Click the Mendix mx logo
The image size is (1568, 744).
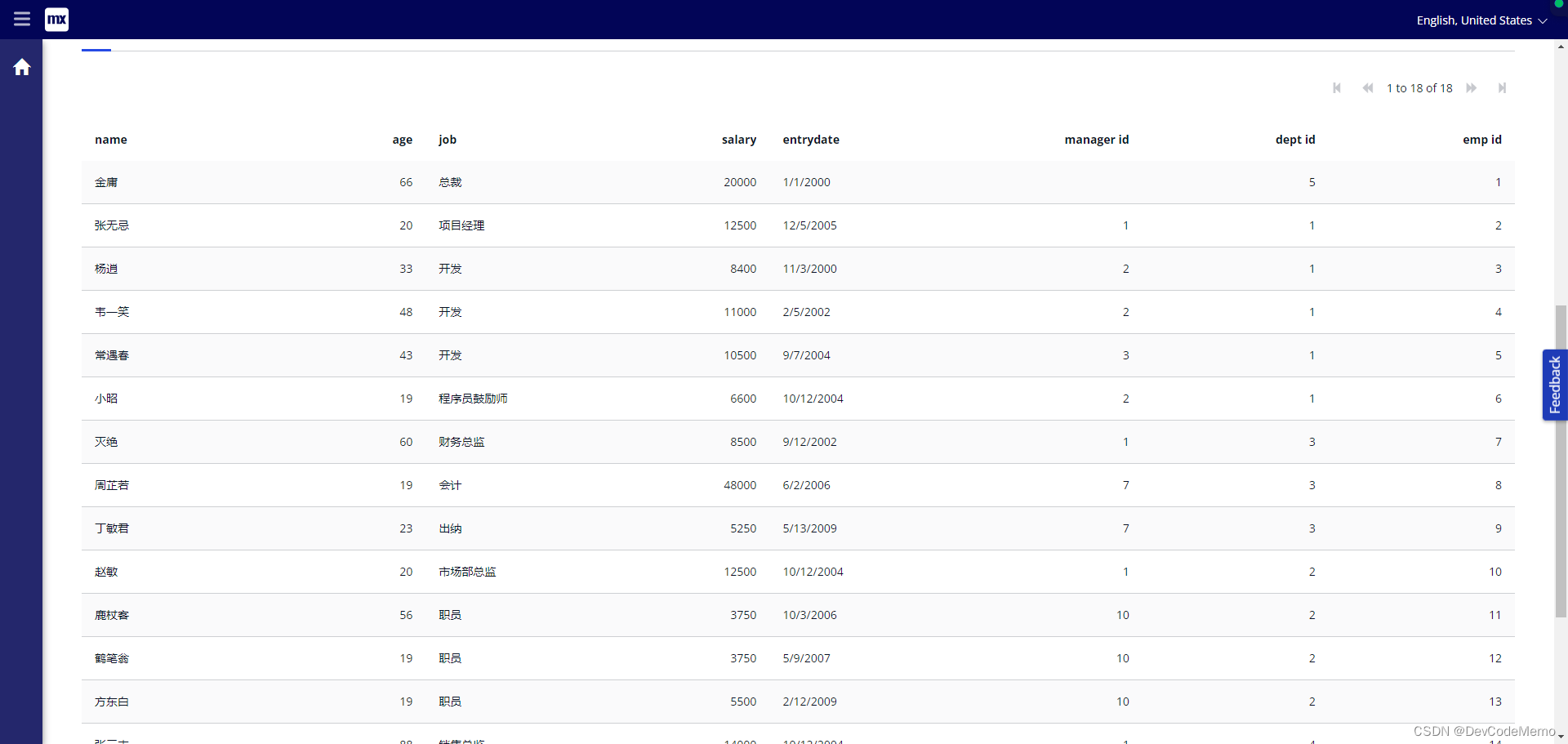57,19
